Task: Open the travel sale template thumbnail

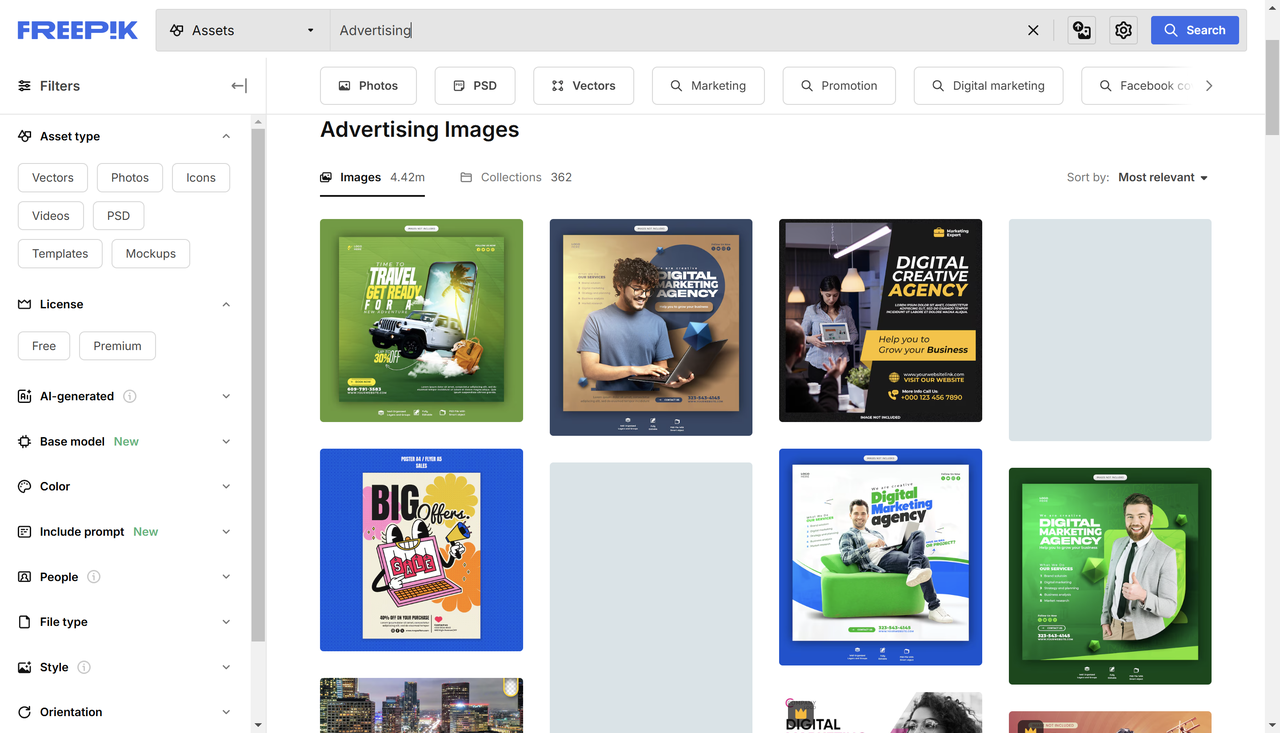Action: pyautogui.click(x=421, y=320)
